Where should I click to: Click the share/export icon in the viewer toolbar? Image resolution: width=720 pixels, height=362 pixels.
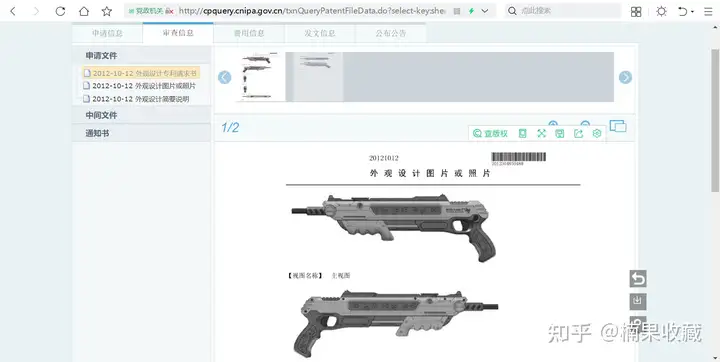[x=578, y=134]
